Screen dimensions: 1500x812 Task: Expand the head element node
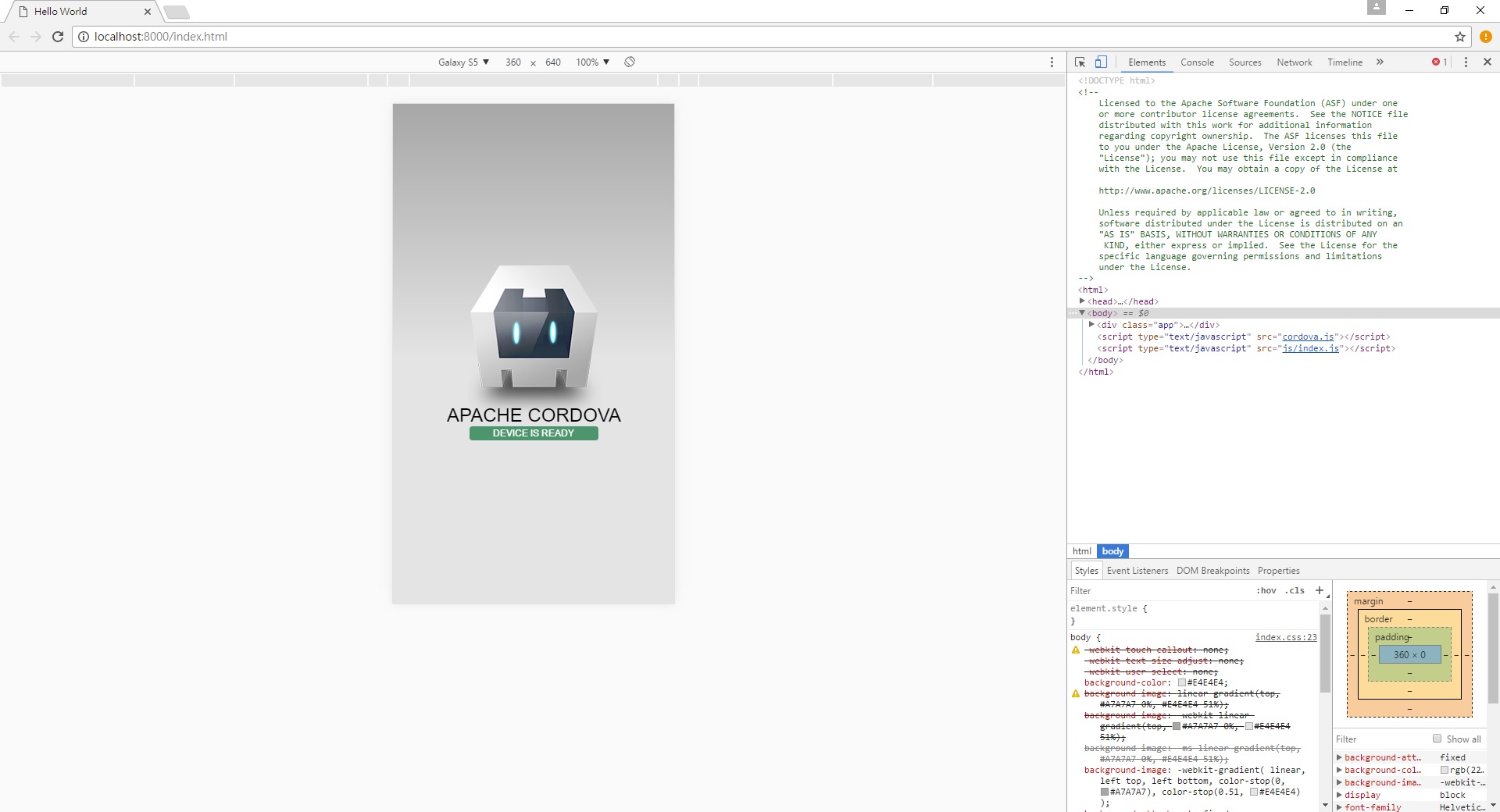point(1082,301)
